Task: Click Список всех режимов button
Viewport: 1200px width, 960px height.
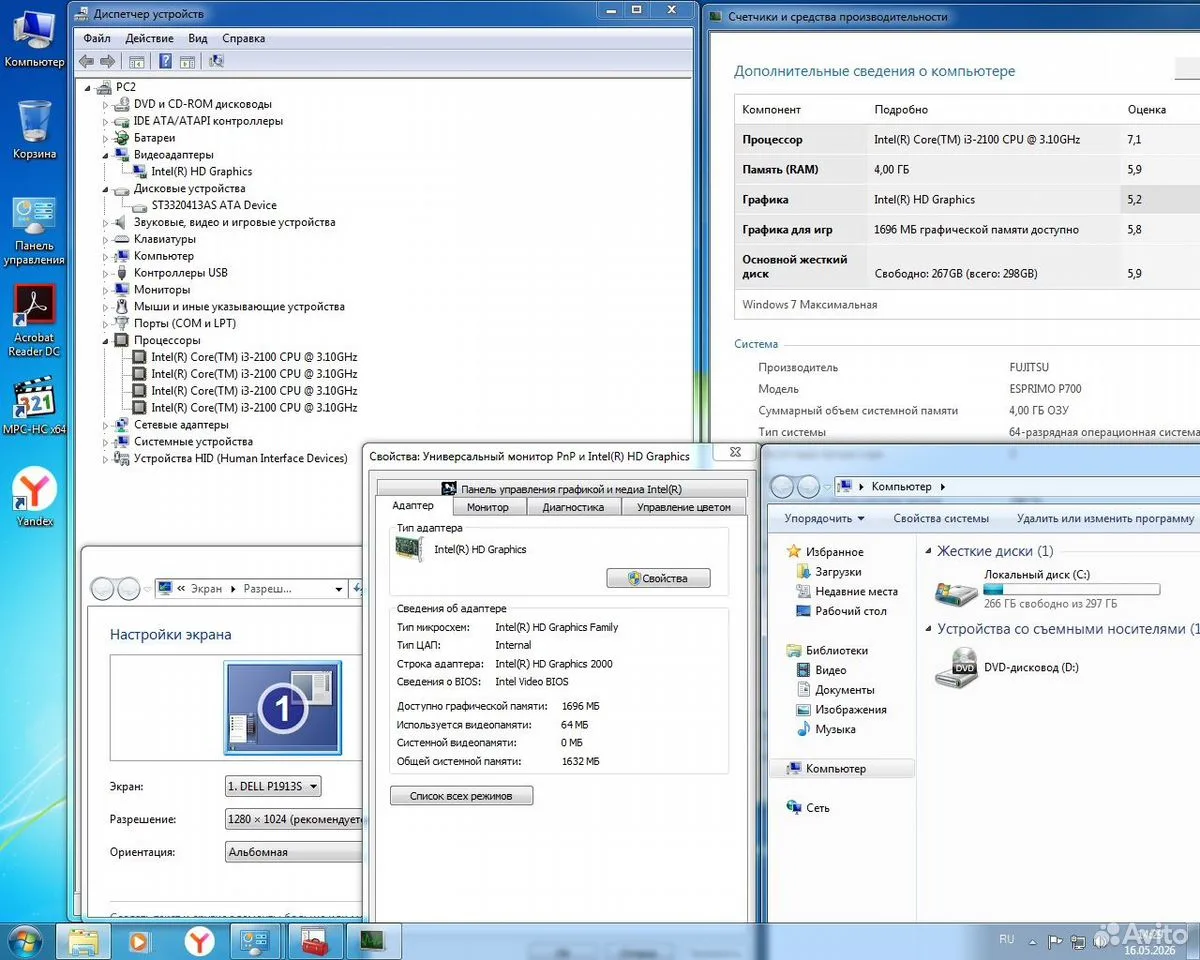Action: (x=461, y=796)
